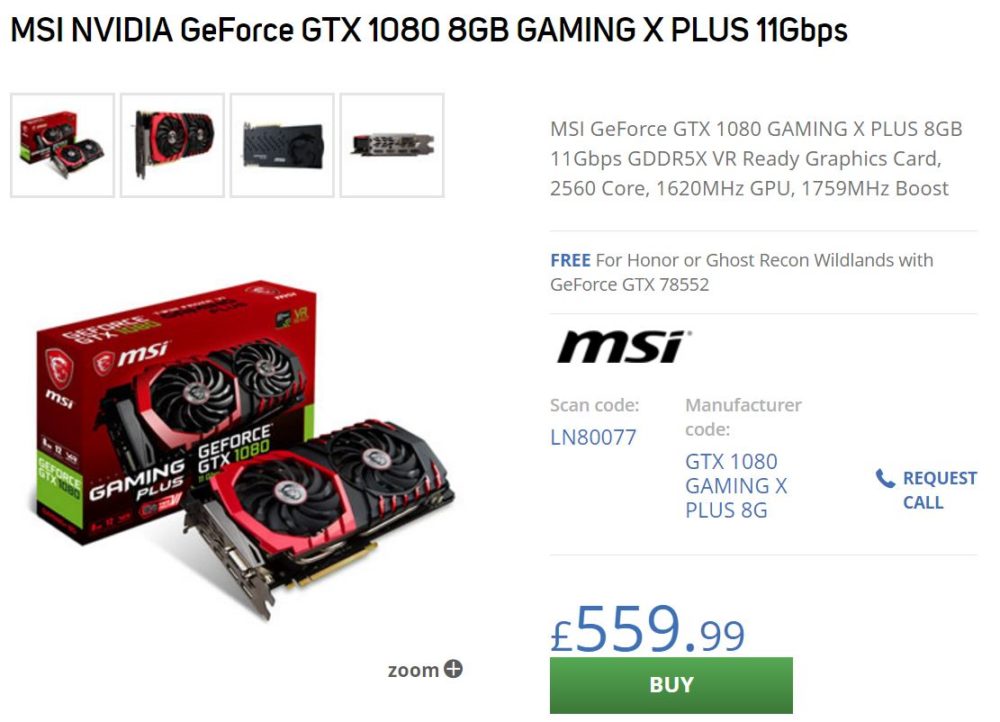Image resolution: width=1000 pixels, height=722 pixels.
Task: Click the GTX 1080 GAMING X PLUS 8G code
Action: [736, 485]
